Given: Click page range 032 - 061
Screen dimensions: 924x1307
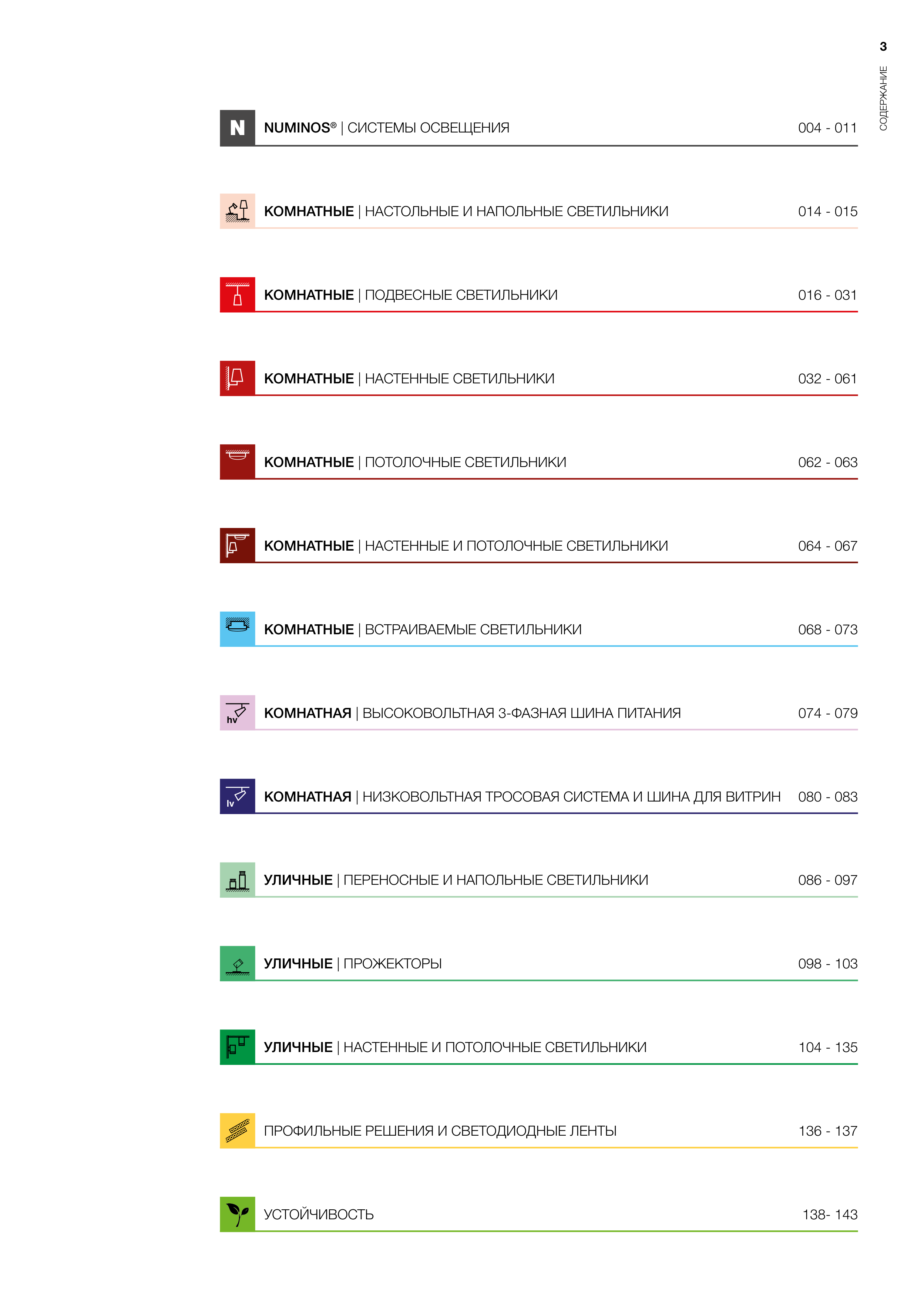Looking at the screenshot, I should coord(827,379).
